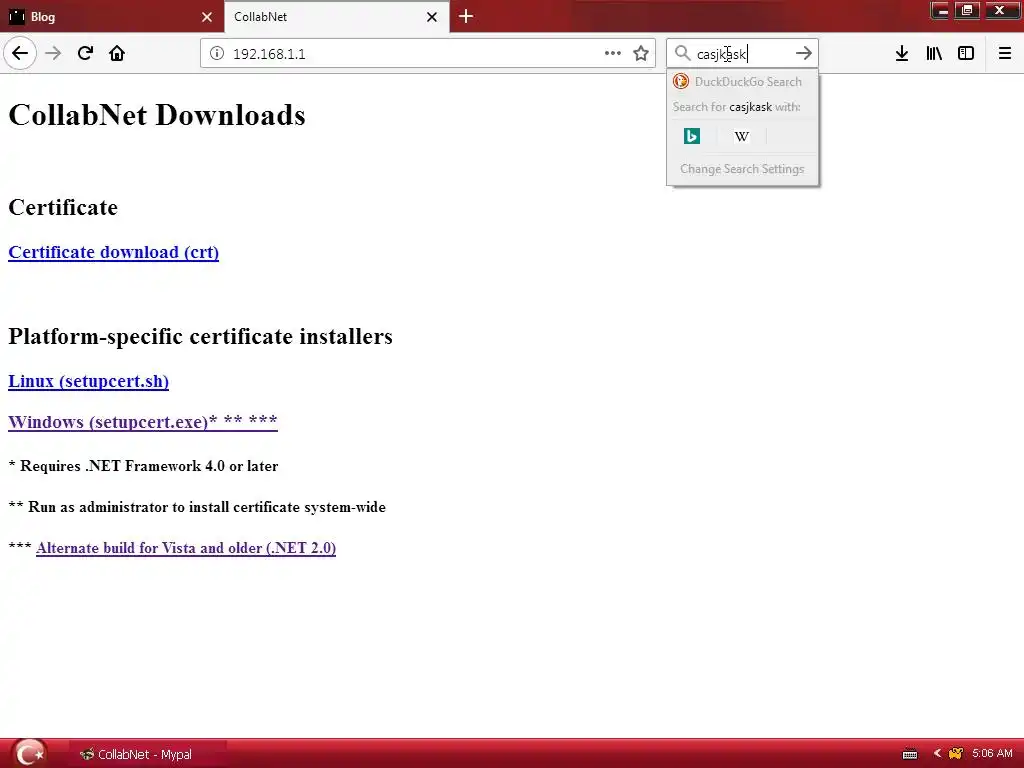1024x768 pixels.
Task: Switch to the Blog tab
Action: [x=112, y=17]
